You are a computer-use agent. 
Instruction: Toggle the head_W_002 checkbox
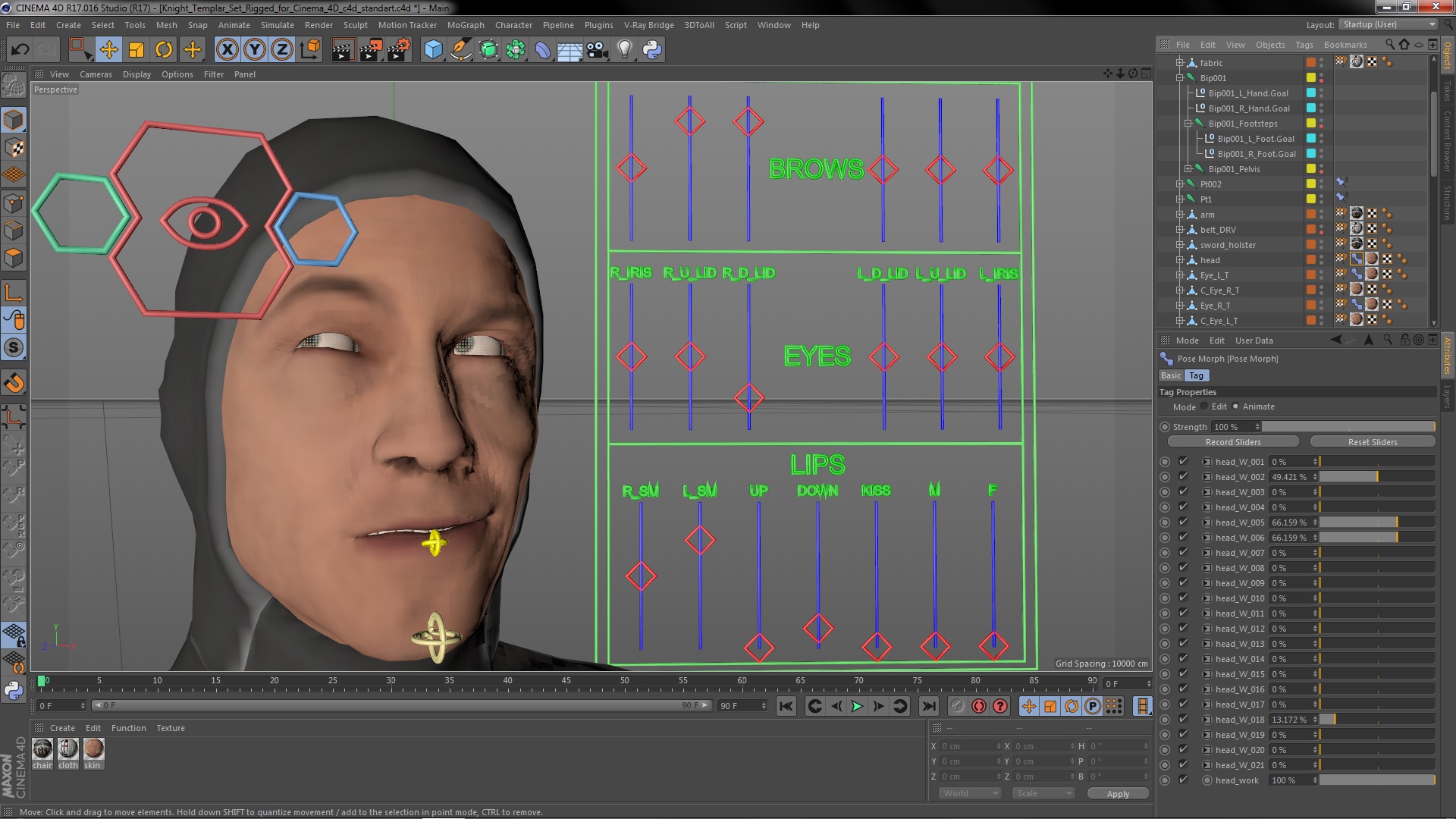point(1183,477)
